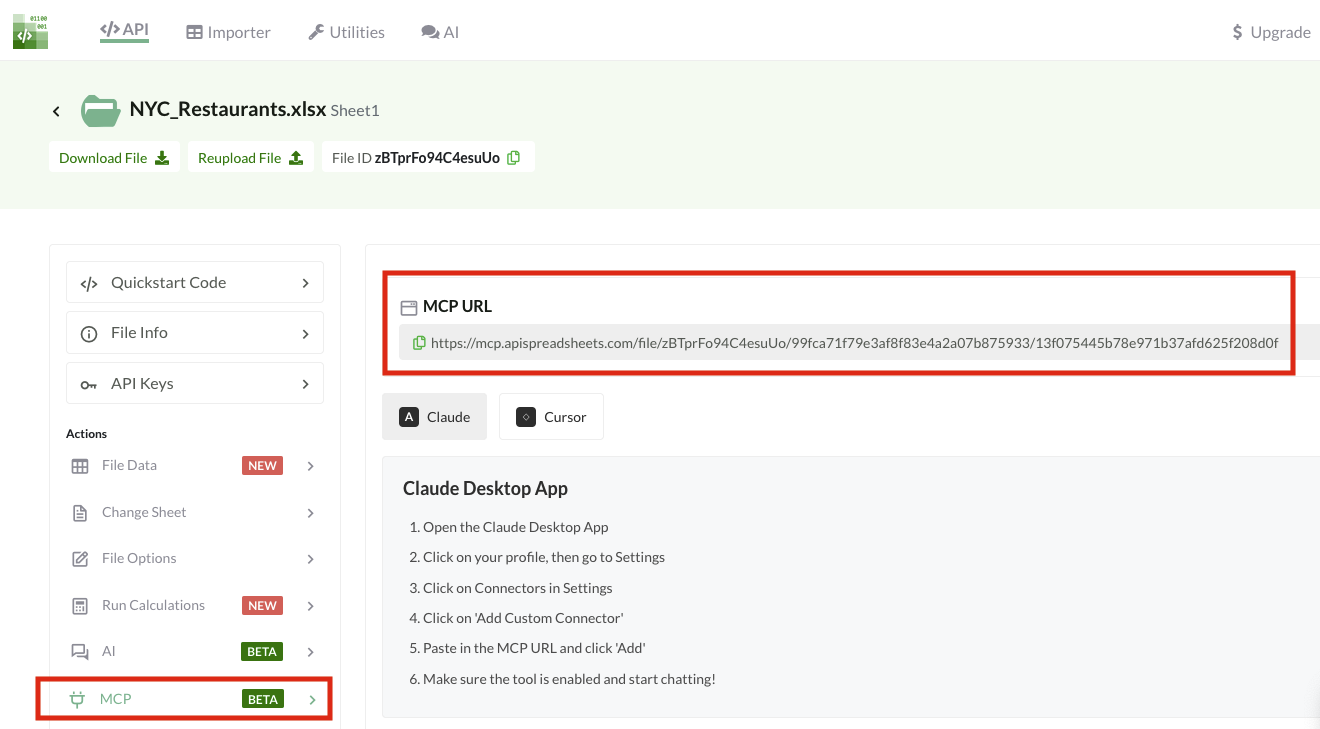The height and width of the screenshot is (729, 1320).
Task: Click the Download File button
Action: [113, 157]
